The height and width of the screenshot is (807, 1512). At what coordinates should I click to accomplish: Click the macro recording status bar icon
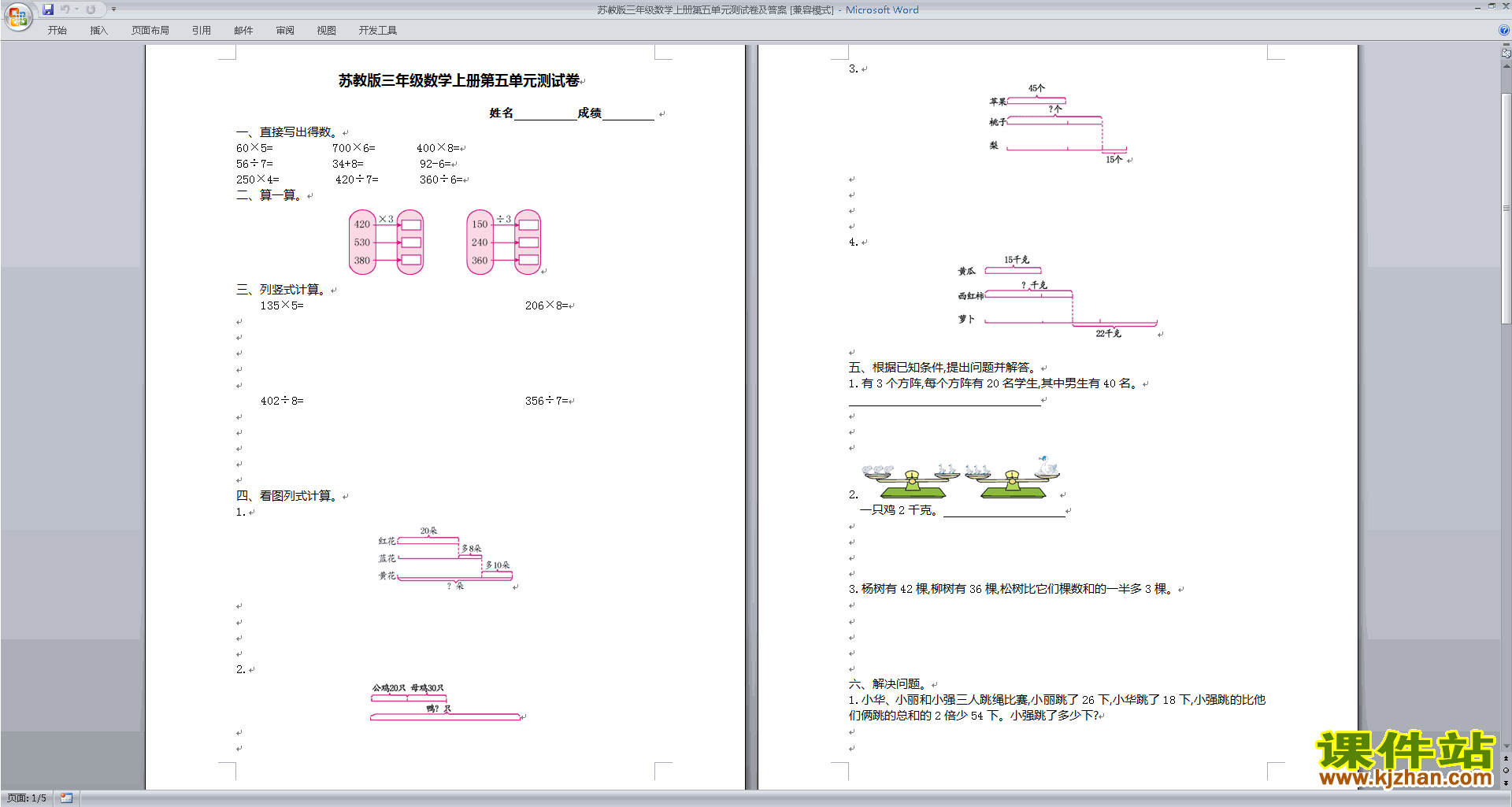66,798
